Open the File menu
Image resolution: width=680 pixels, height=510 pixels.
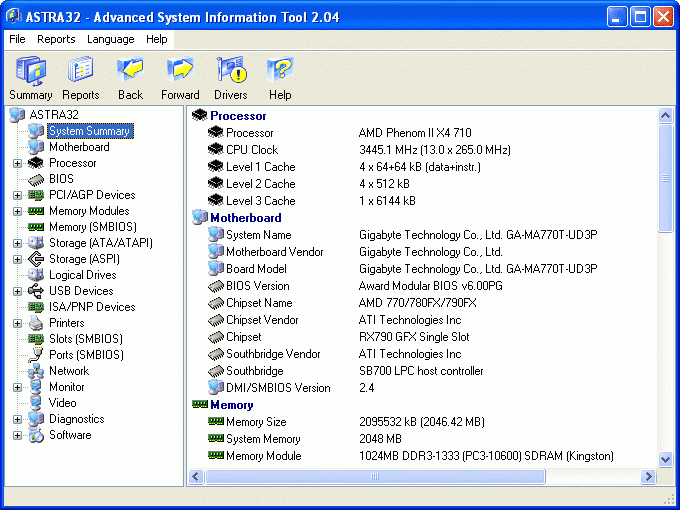click(17, 39)
